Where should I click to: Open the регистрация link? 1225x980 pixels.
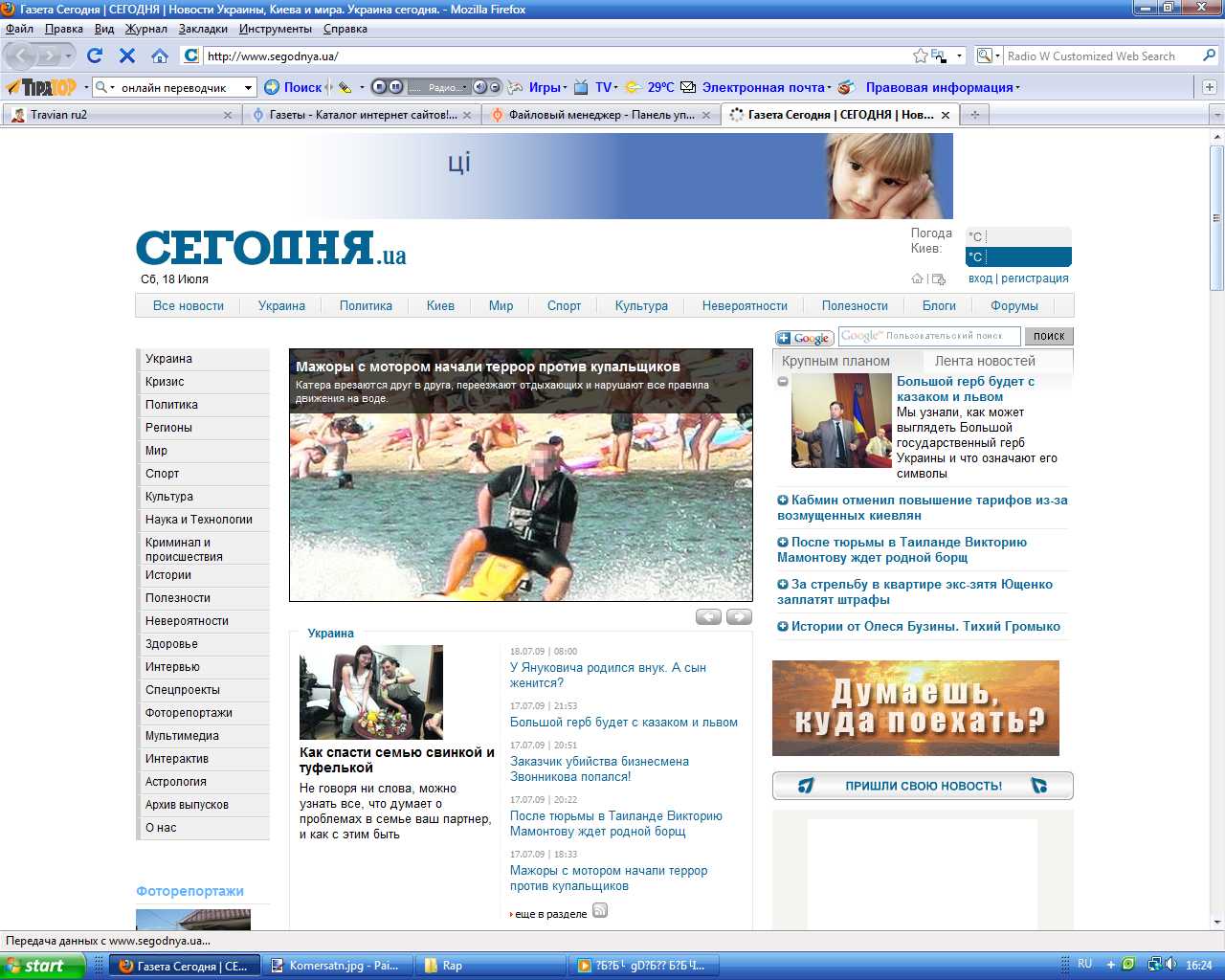1035,278
